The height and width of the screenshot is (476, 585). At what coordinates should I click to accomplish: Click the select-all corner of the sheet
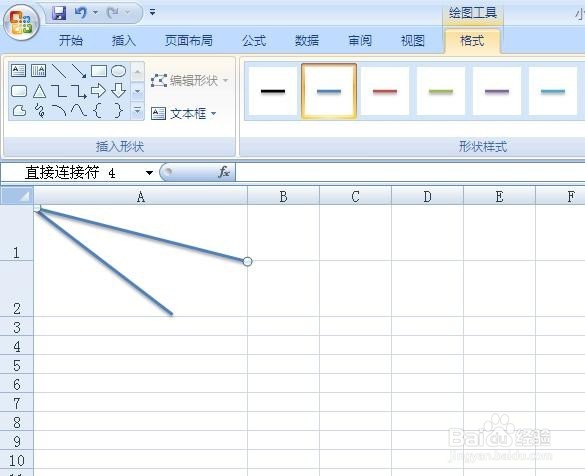[17, 196]
